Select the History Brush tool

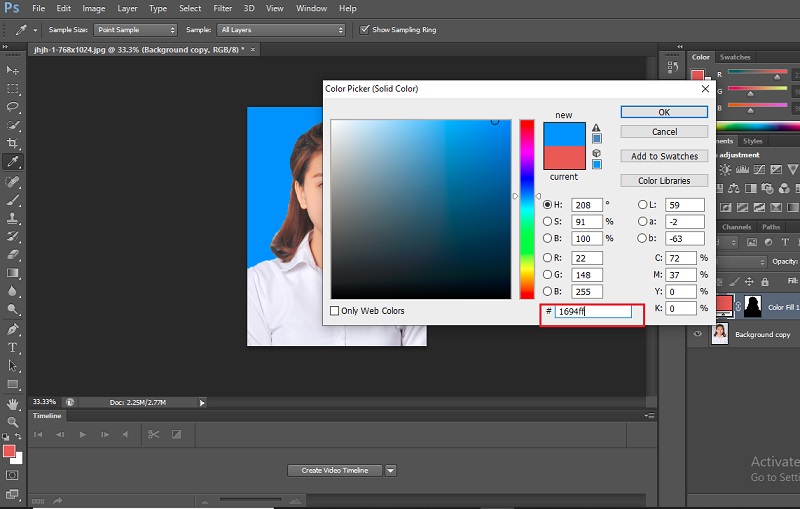(13, 236)
